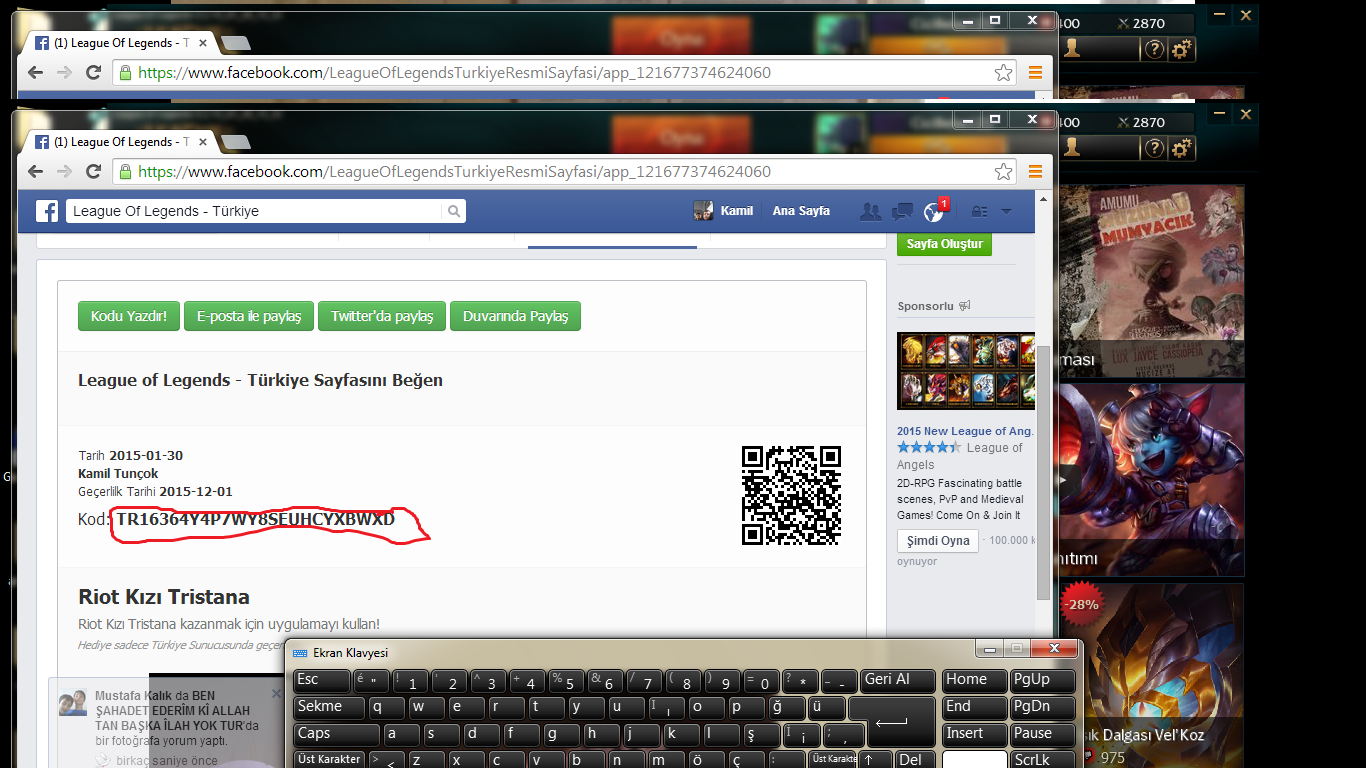Click the Facebook search magnifier icon

click(454, 211)
